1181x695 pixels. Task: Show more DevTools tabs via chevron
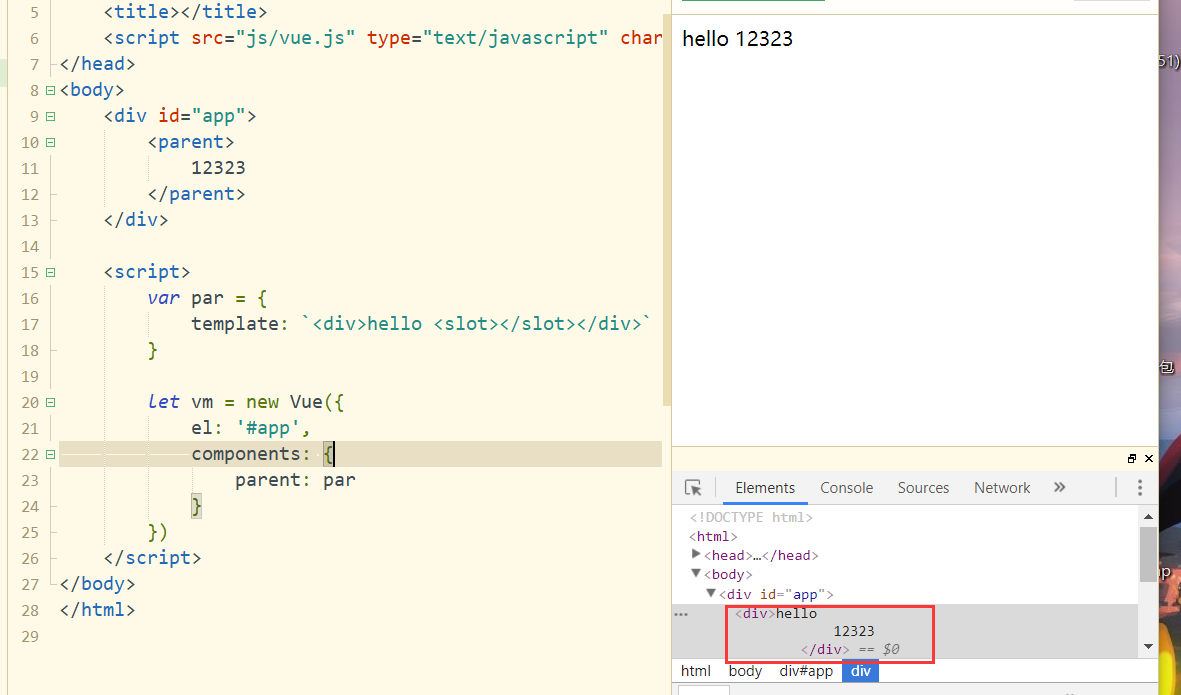coord(1060,487)
